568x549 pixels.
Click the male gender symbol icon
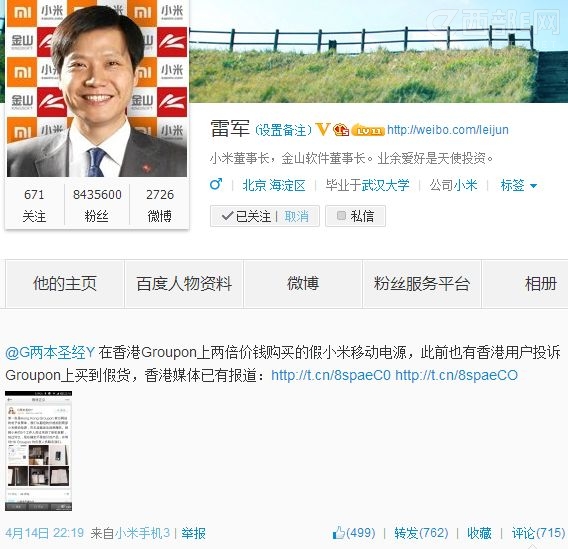pos(216,184)
